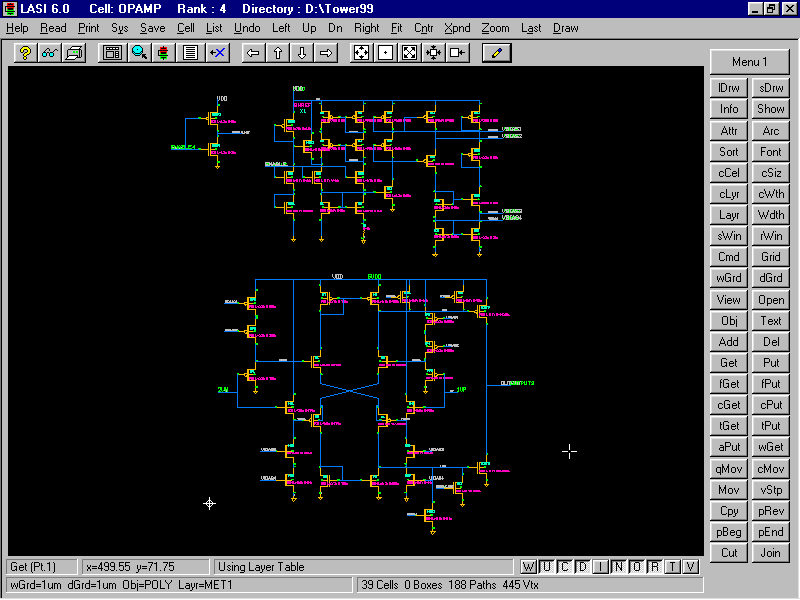Image resolution: width=800 pixels, height=600 pixels.
Task: Click the magnifier search icon
Action: pyautogui.click(x=139, y=52)
